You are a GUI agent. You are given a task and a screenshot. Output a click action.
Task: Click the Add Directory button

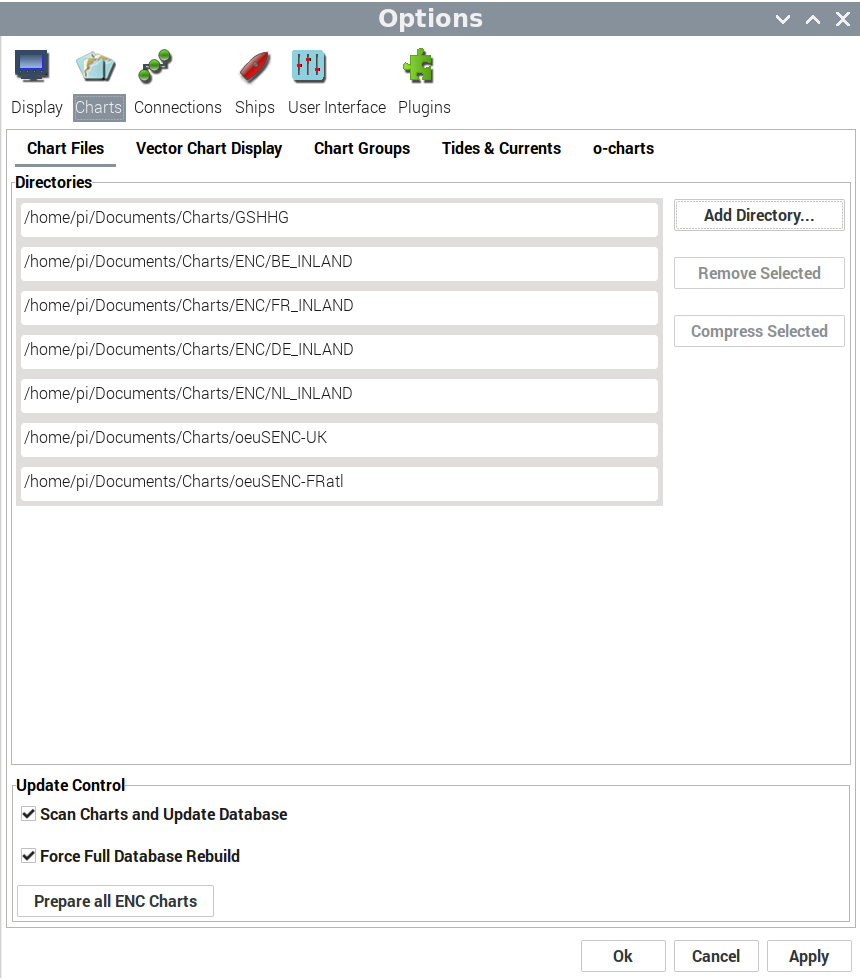click(759, 215)
